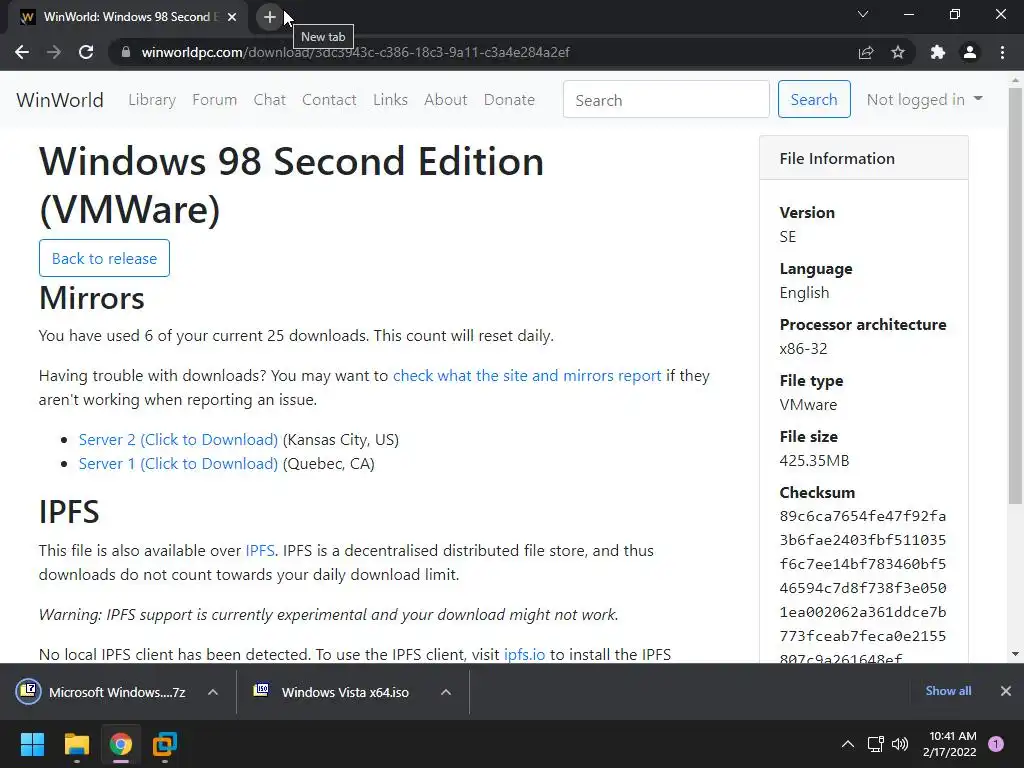The width and height of the screenshot is (1024, 768).
Task: Click the scrollbar up arrow
Action: [1015, 80]
